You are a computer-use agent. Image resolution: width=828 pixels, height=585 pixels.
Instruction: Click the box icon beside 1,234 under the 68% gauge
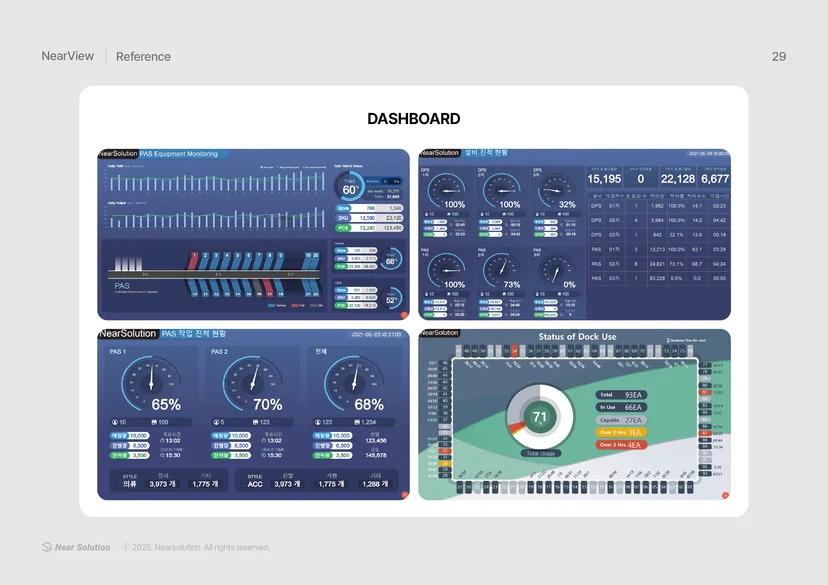point(357,422)
